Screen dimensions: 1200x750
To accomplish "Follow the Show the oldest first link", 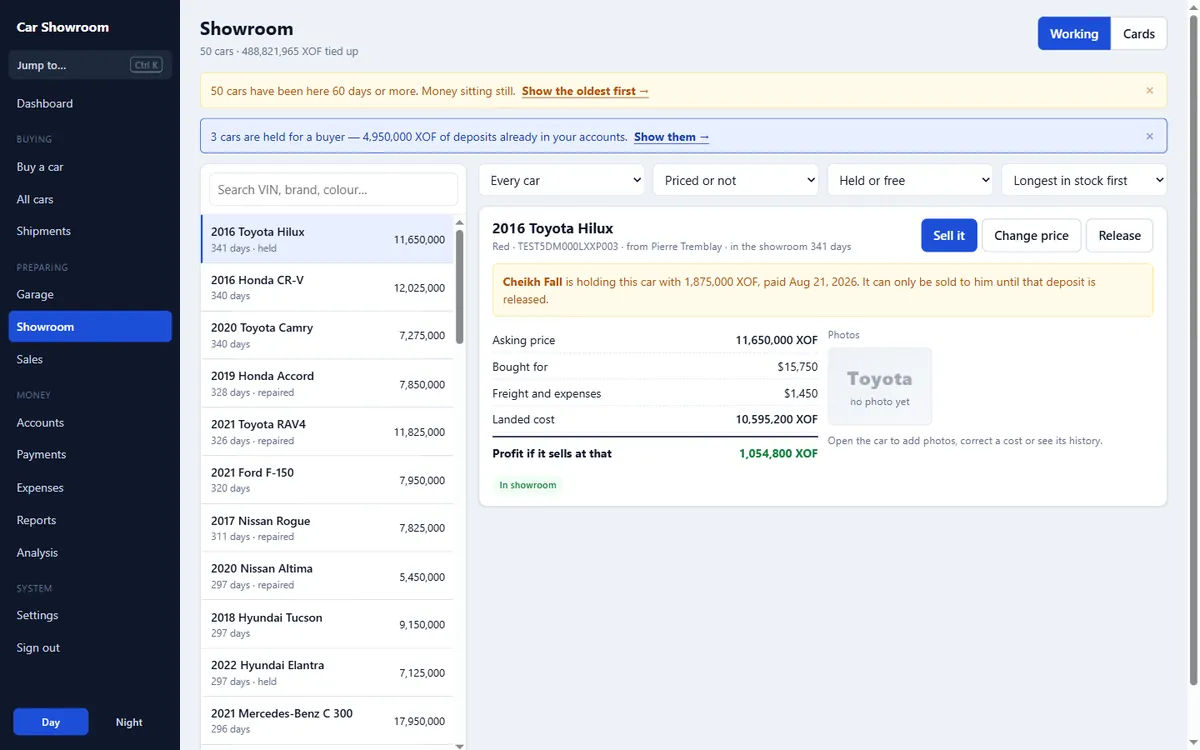I will click(585, 91).
